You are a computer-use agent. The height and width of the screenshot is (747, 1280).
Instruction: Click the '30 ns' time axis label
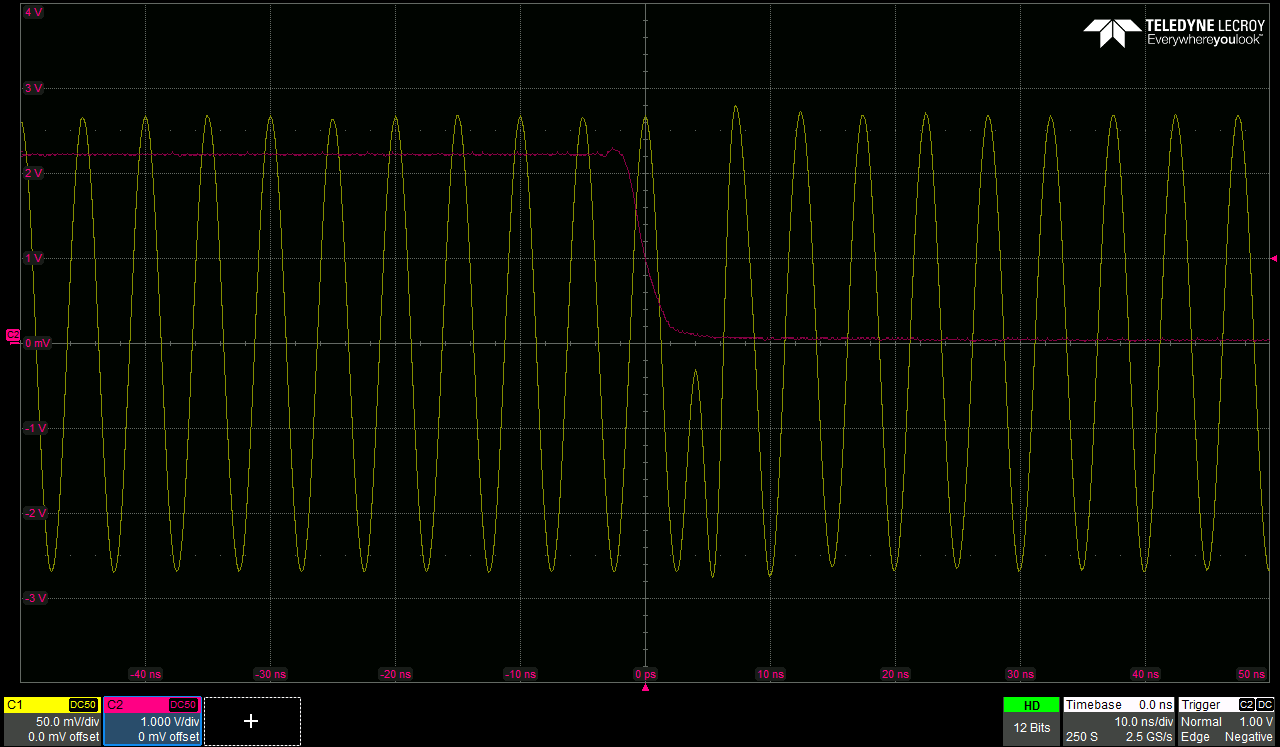1021,674
